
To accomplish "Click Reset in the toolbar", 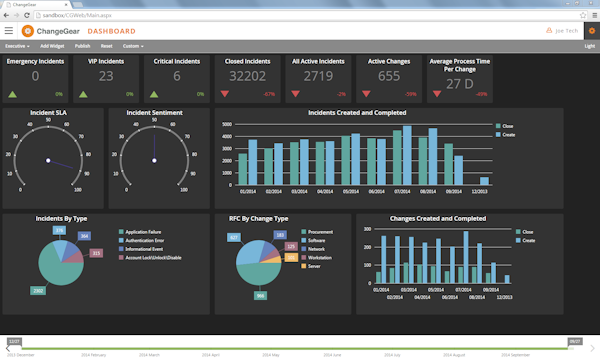I will (x=106, y=46).
